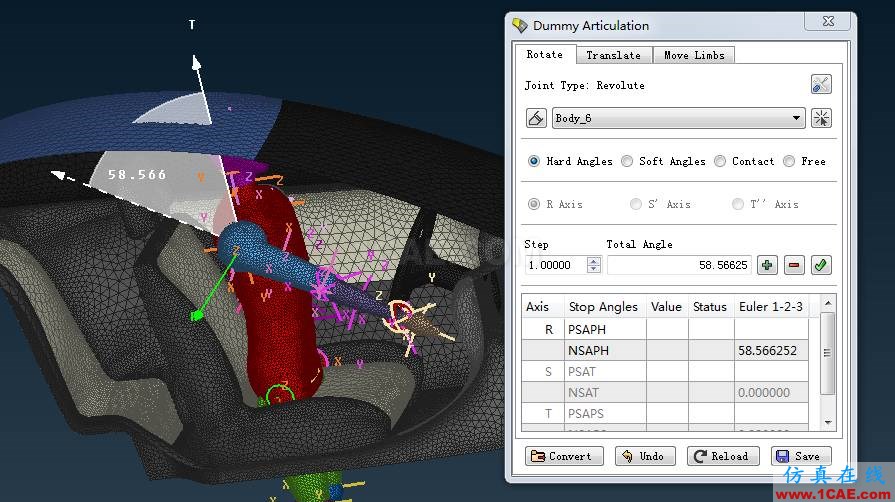Select the R Axis radio button
895x502 pixels.
click(x=534, y=204)
